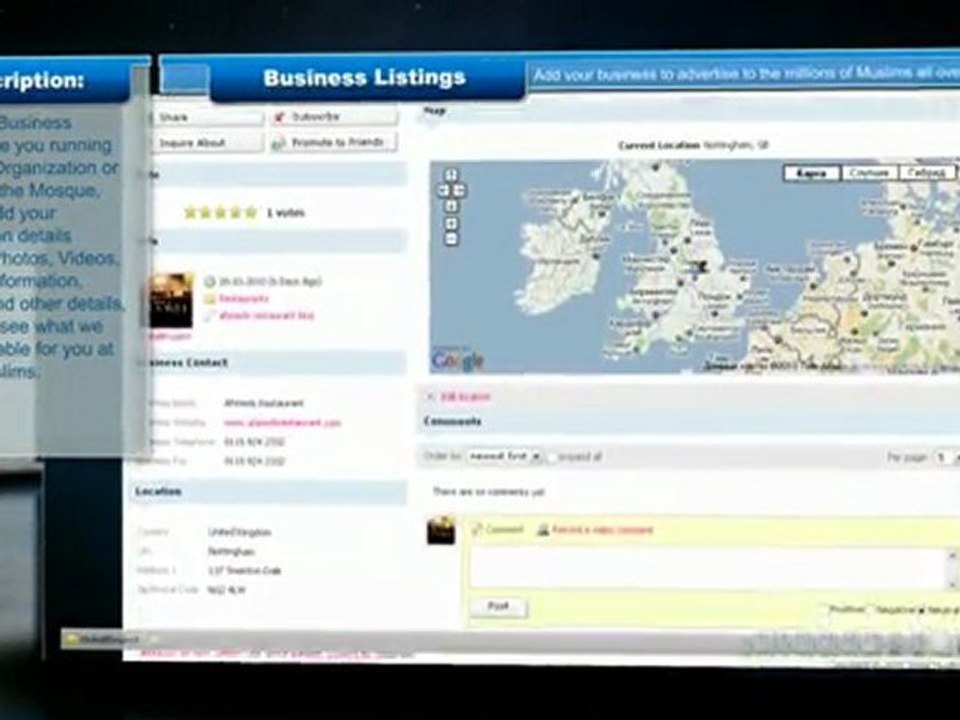Click the Location section heading

tap(159, 492)
